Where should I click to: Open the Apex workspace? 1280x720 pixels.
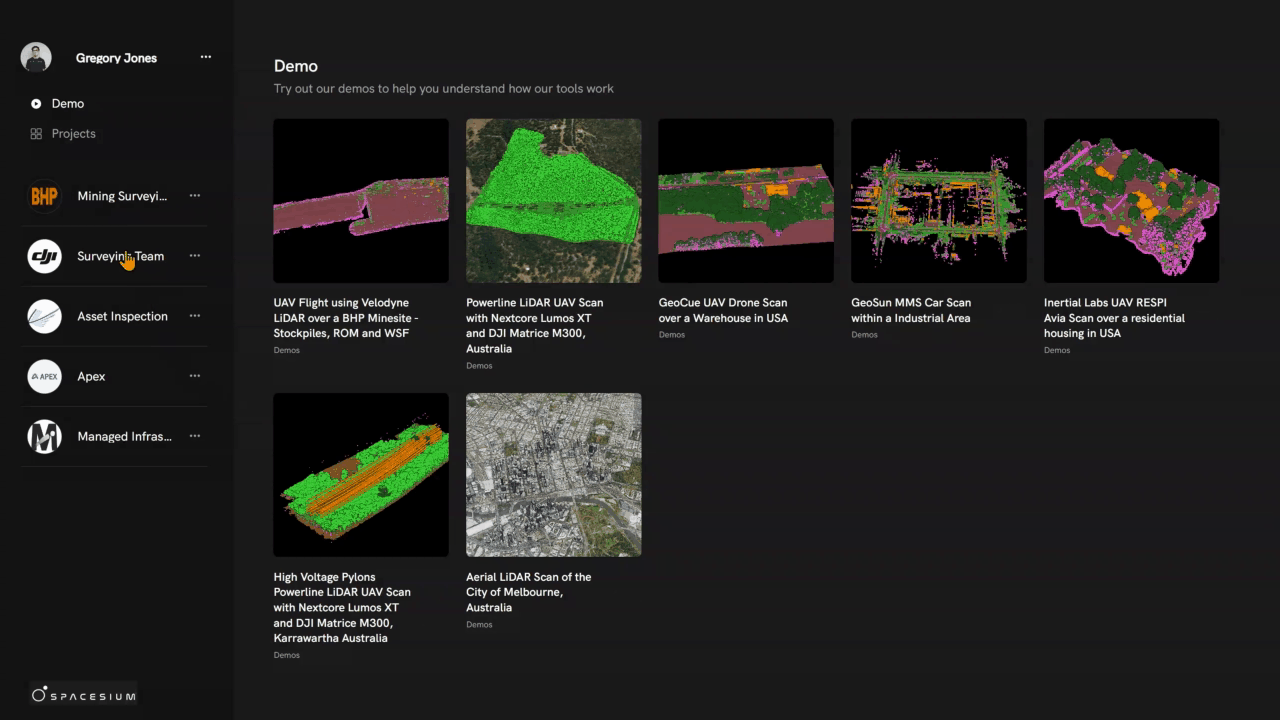point(91,376)
